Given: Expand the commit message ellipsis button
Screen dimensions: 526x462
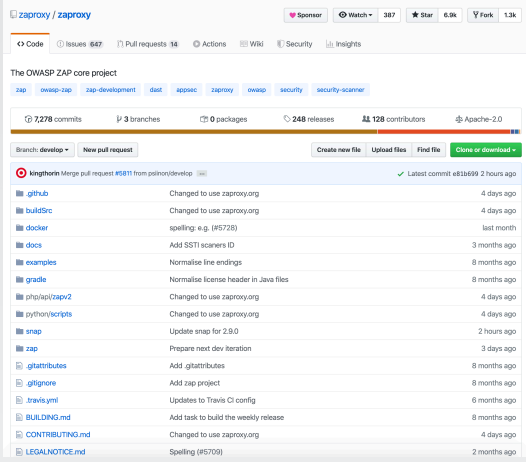Looking at the screenshot, I should (x=202, y=173).
